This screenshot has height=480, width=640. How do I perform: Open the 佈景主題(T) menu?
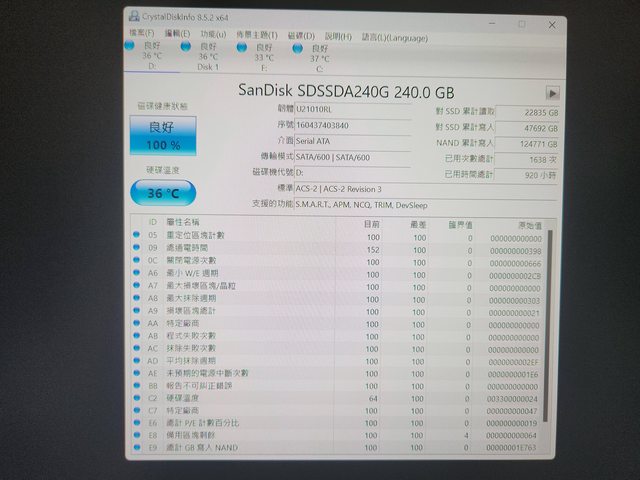(x=258, y=36)
